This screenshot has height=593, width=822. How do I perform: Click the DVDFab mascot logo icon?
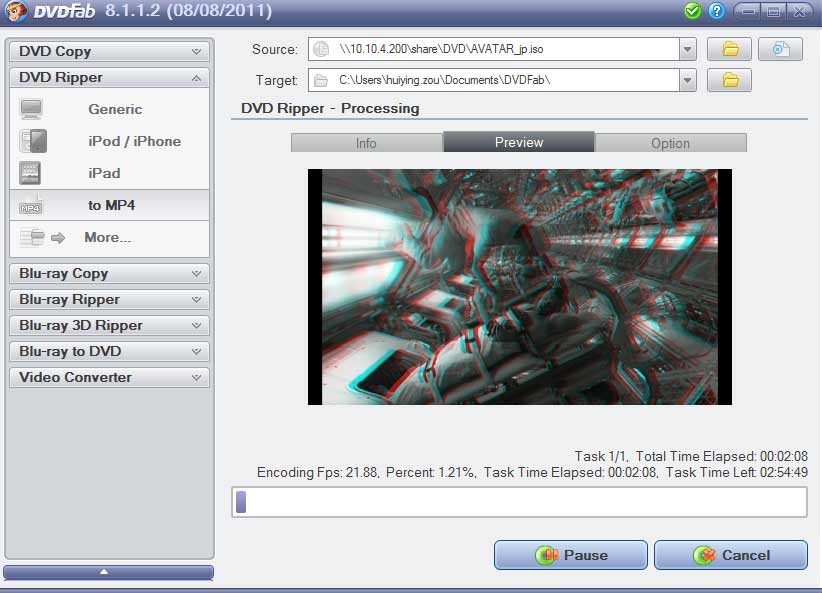[16, 11]
